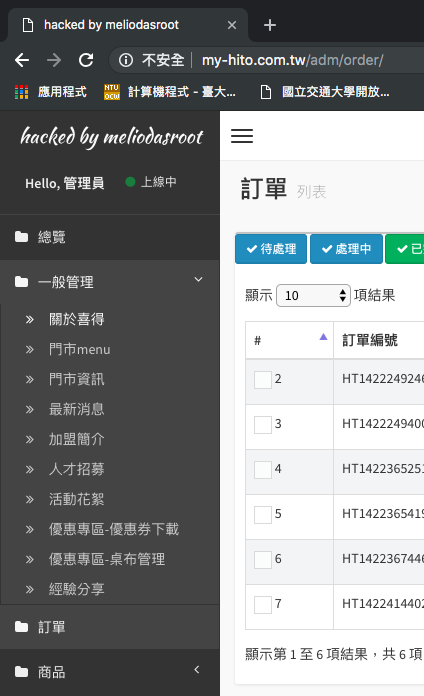The width and height of the screenshot is (424, 696).
Task: Sort the table by the # column
Action: 289,340
